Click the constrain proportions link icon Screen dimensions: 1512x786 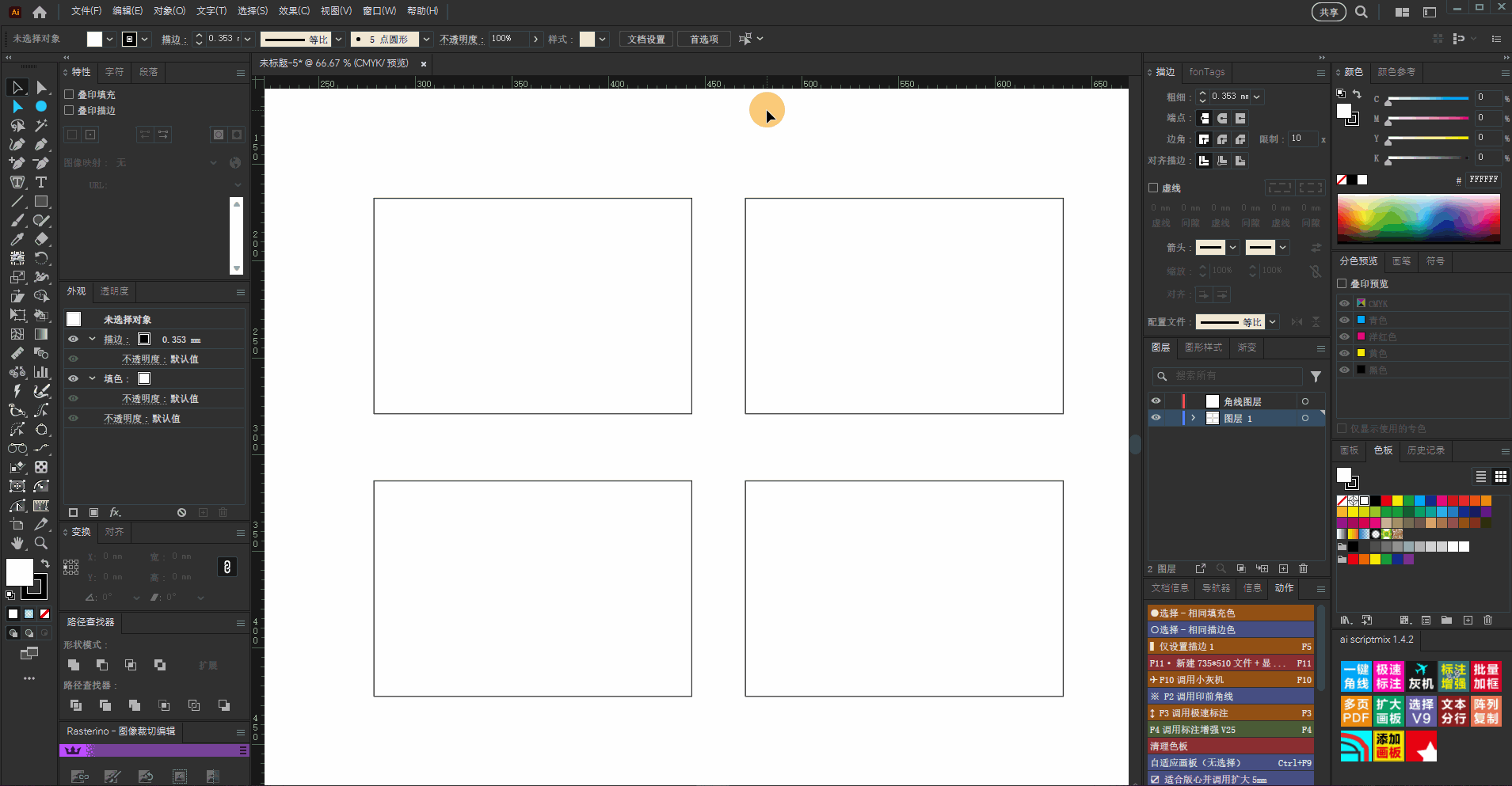point(227,567)
